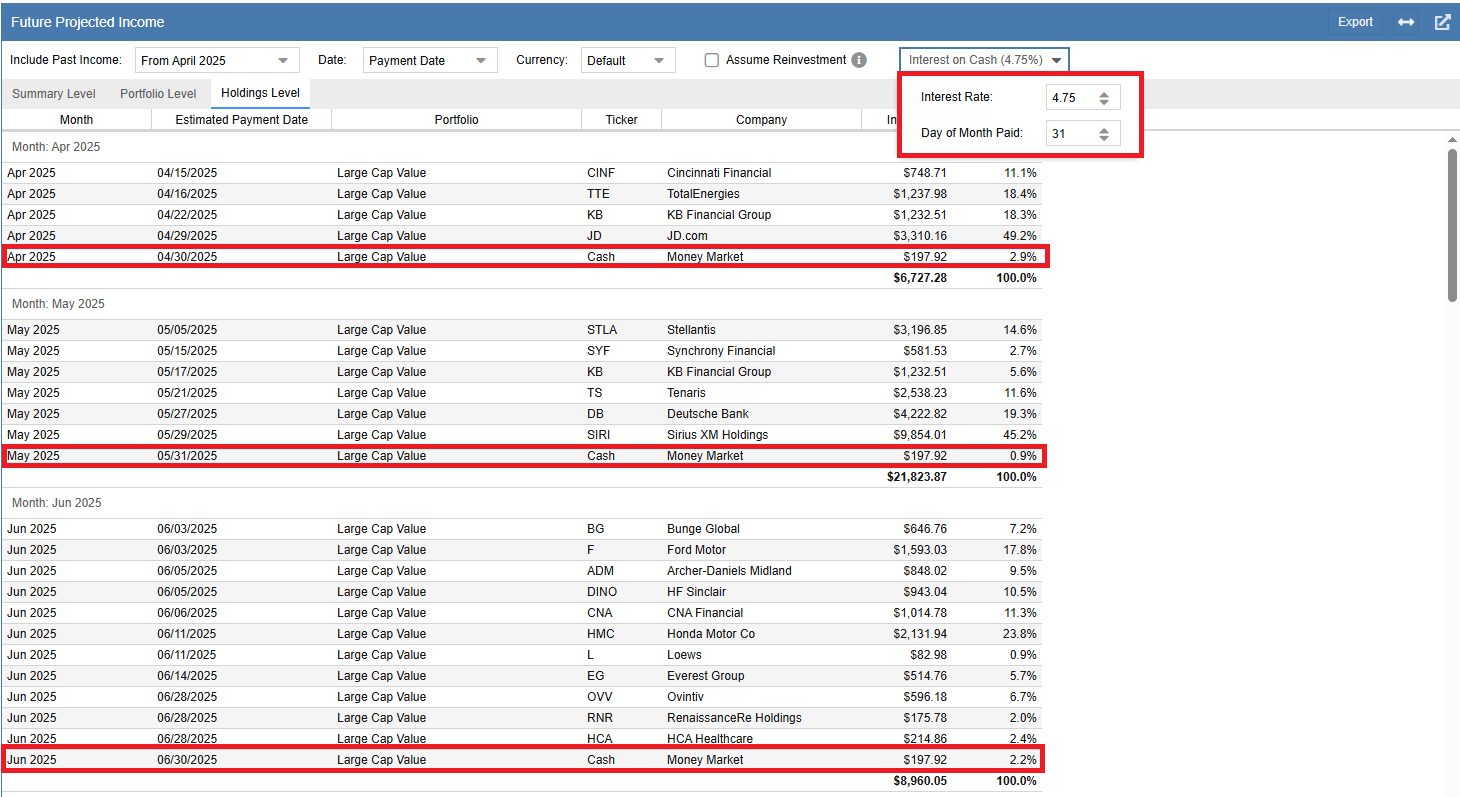The width and height of the screenshot is (1460, 797).
Task: Select the Deutsche Bank row
Action: pos(521,414)
